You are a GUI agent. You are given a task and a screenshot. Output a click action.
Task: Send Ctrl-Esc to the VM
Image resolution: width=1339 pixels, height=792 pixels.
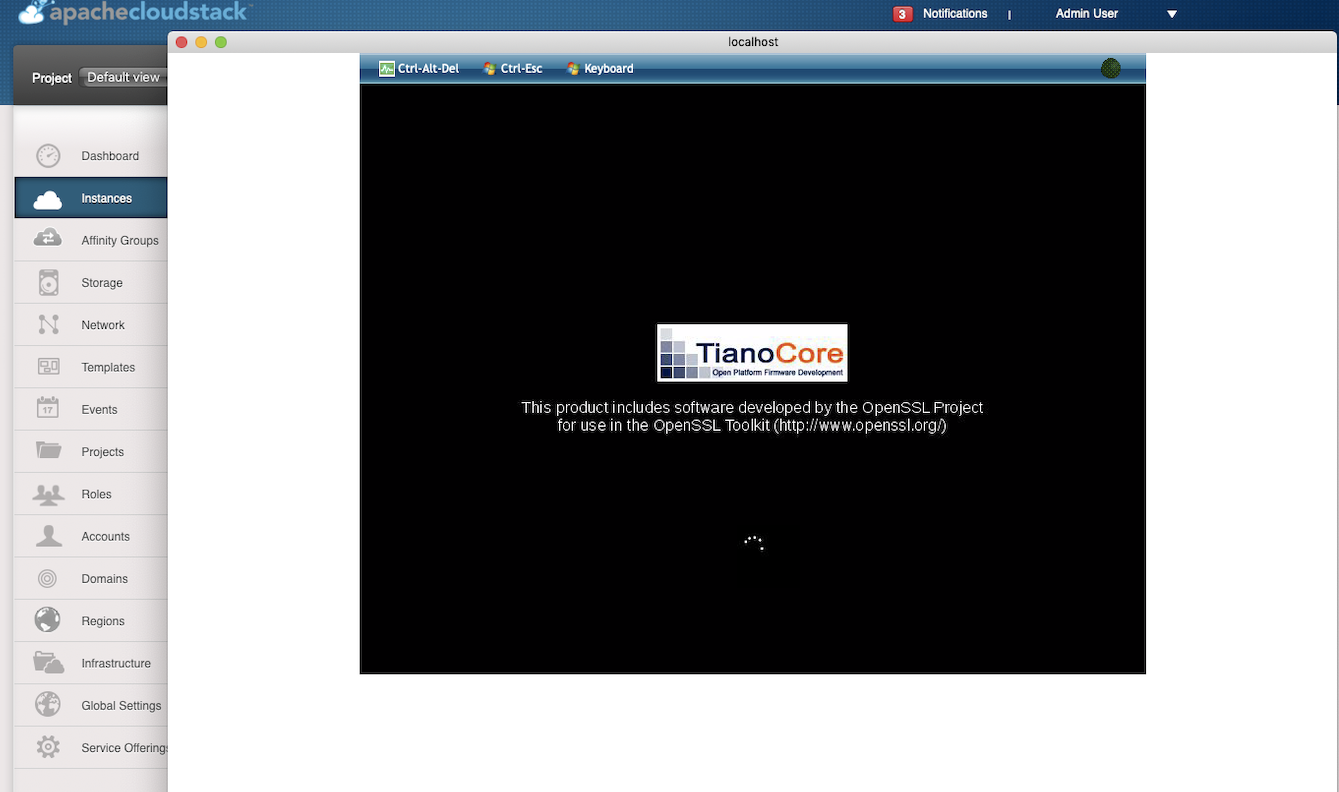click(x=513, y=69)
